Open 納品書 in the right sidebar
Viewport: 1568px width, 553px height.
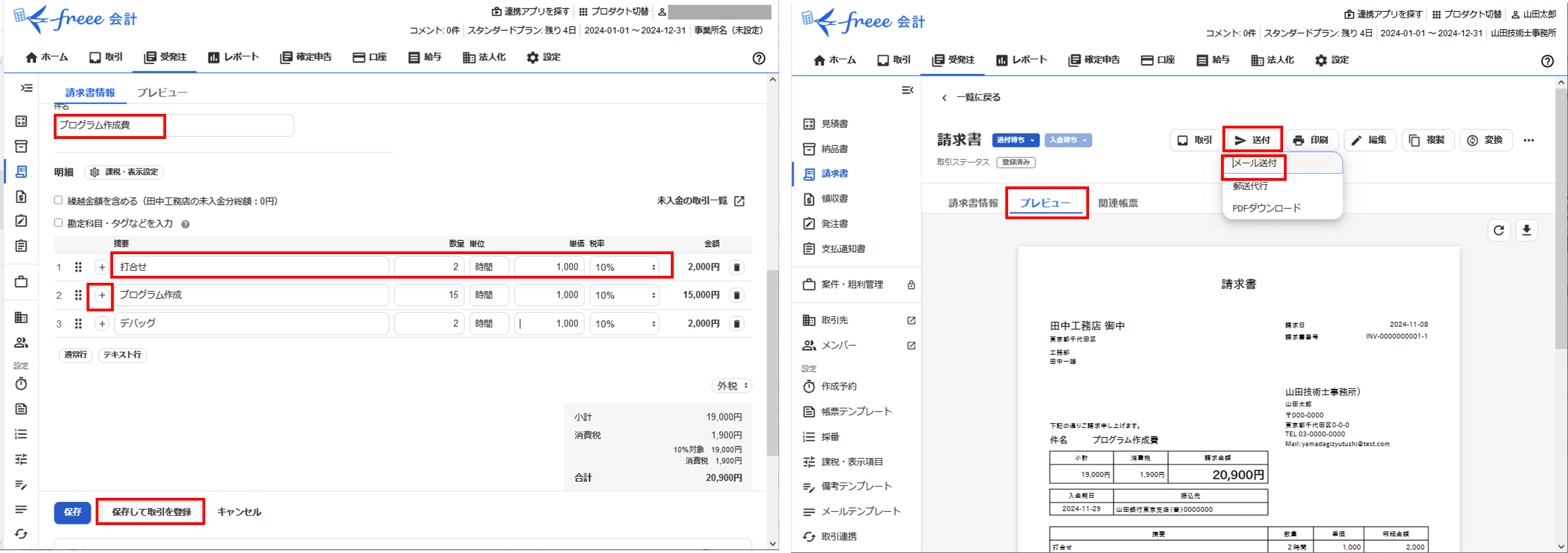tap(827, 149)
